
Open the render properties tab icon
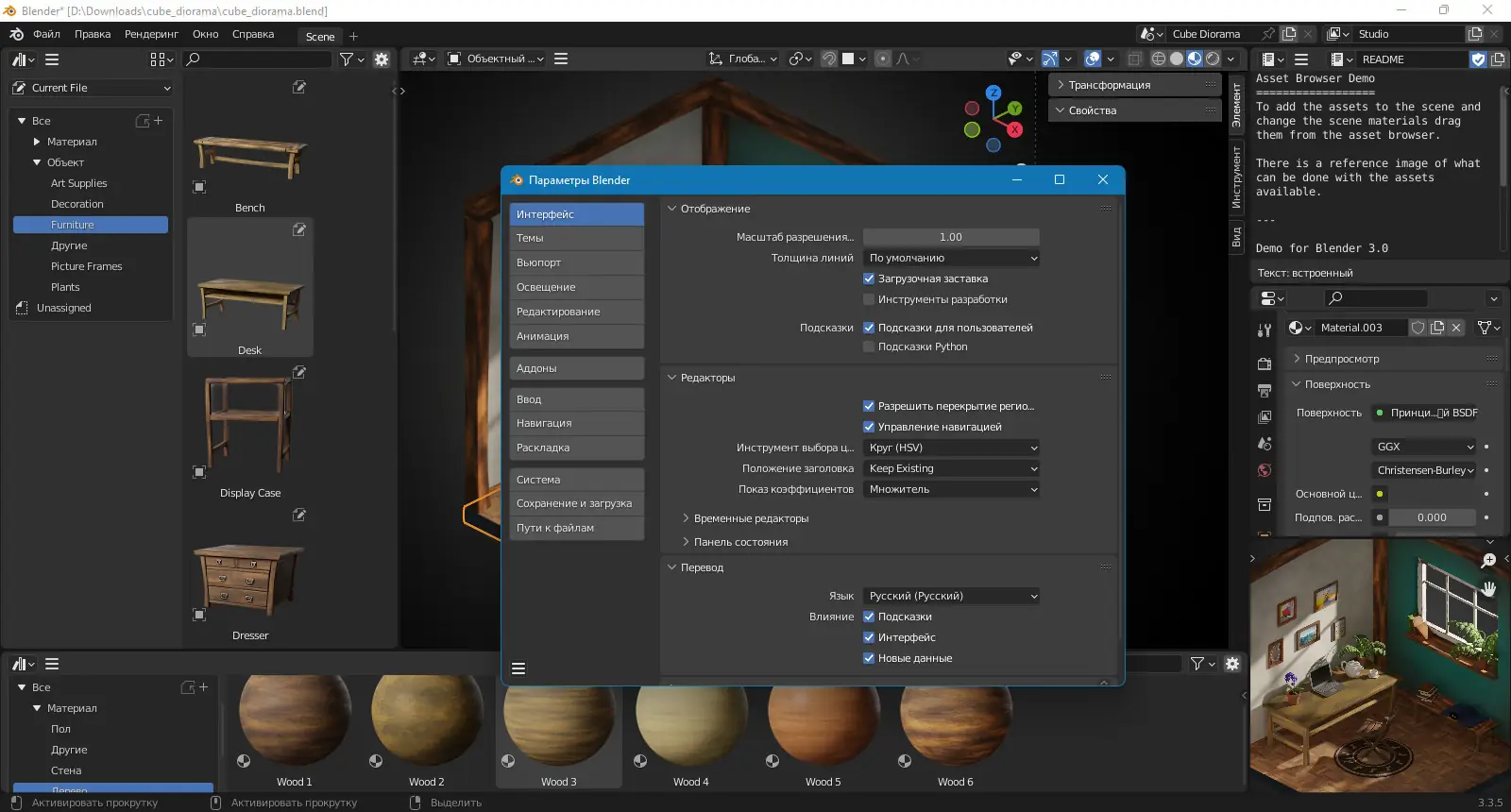[x=1265, y=364]
